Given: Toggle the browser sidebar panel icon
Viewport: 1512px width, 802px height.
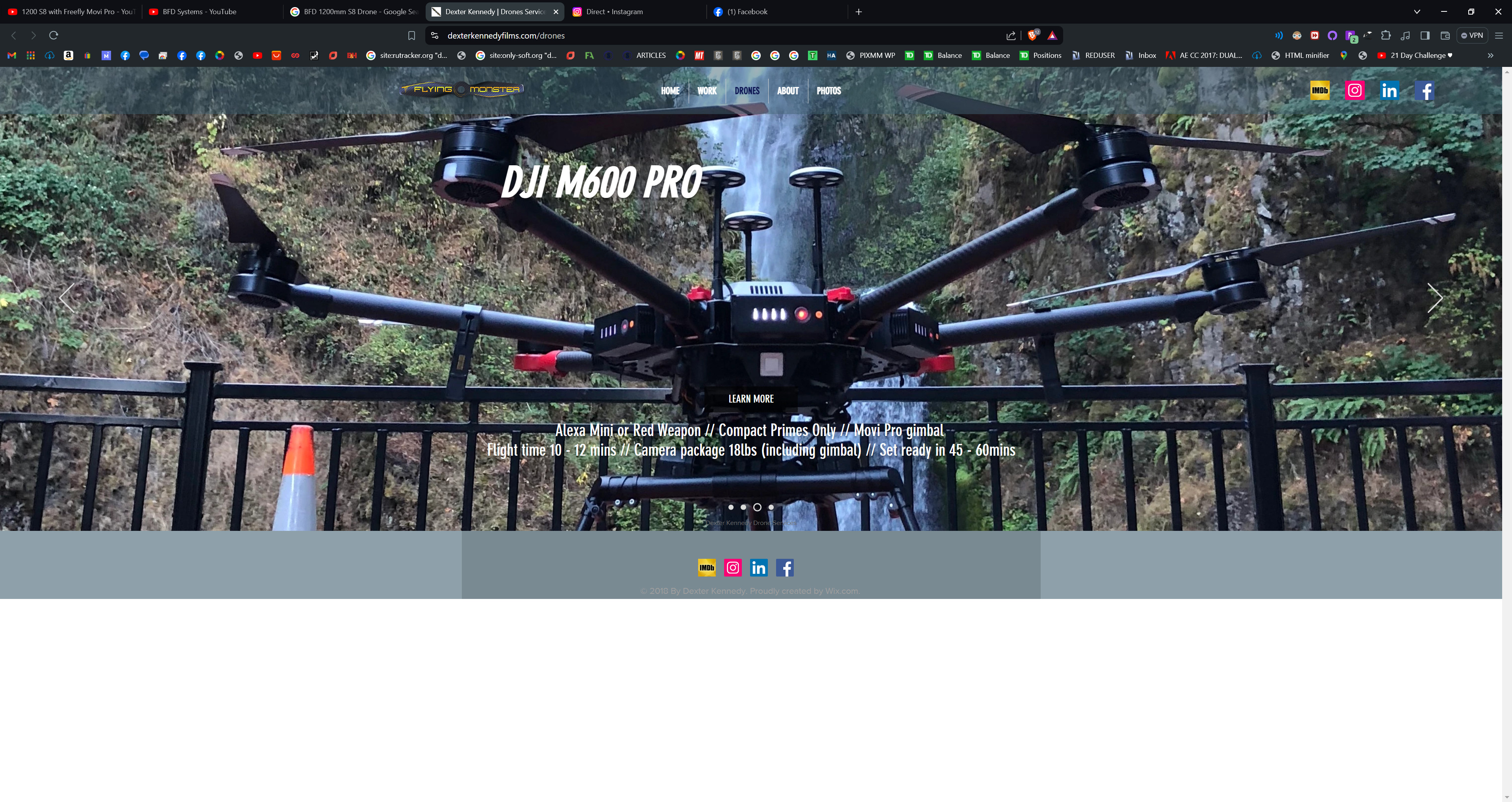Looking at the screenshot, I should (x=1425, y=35).
